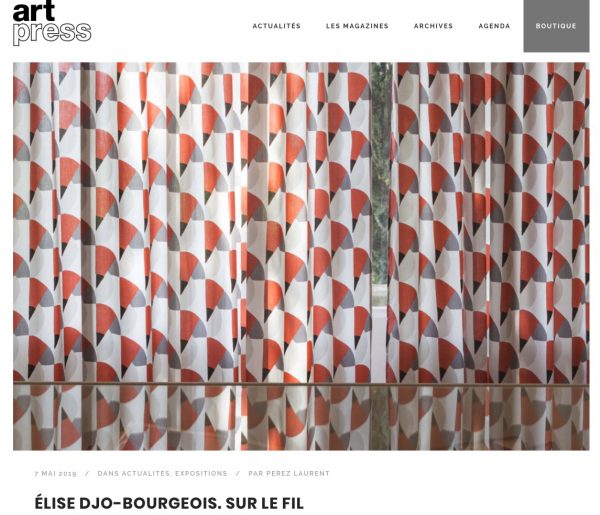The width and height of the screenshot is (600, 515).
Task: Click the reflected curtain strip below image
Action: tap(301, 417)
